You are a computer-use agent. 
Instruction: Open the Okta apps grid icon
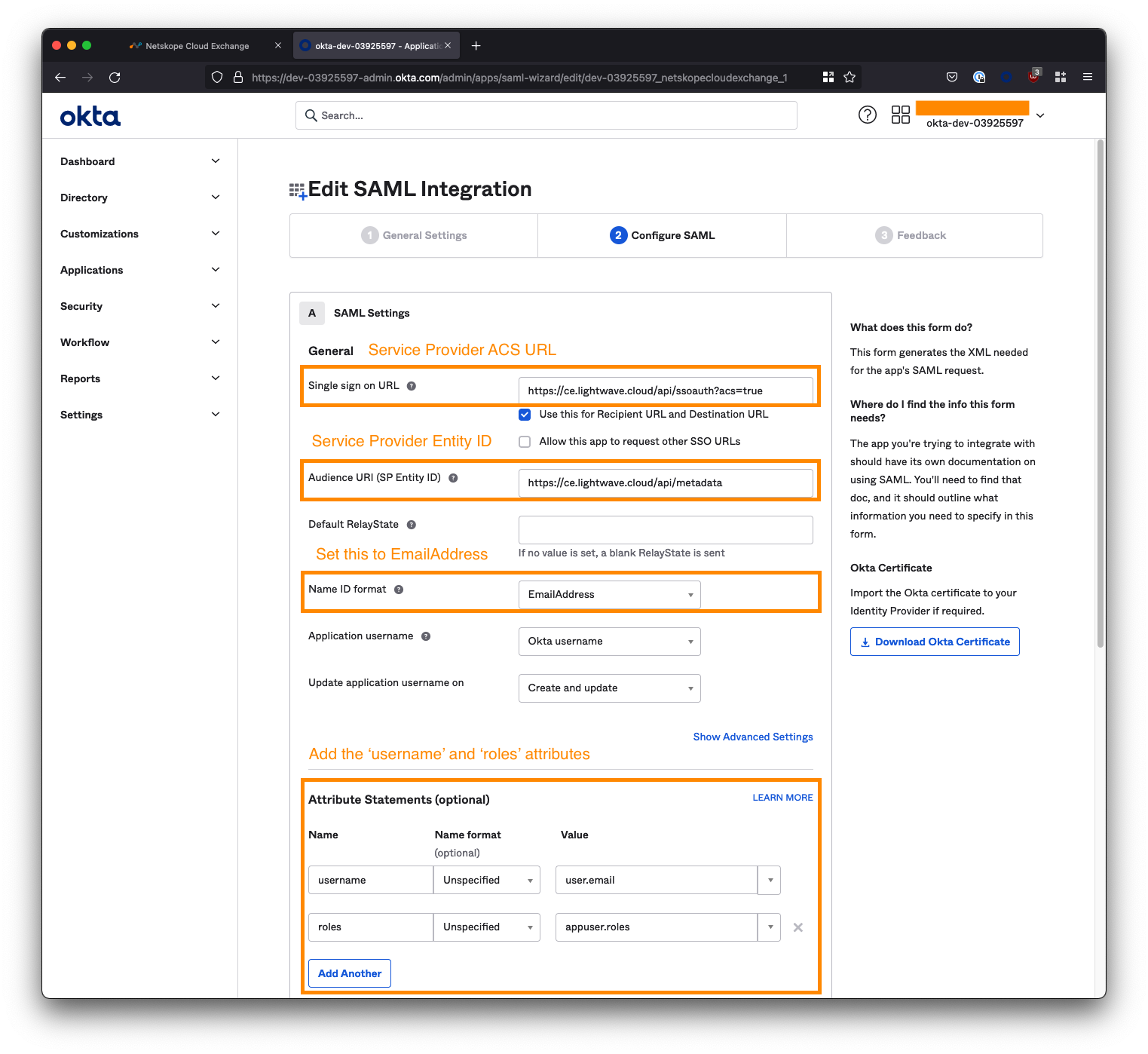coord(900,115)
